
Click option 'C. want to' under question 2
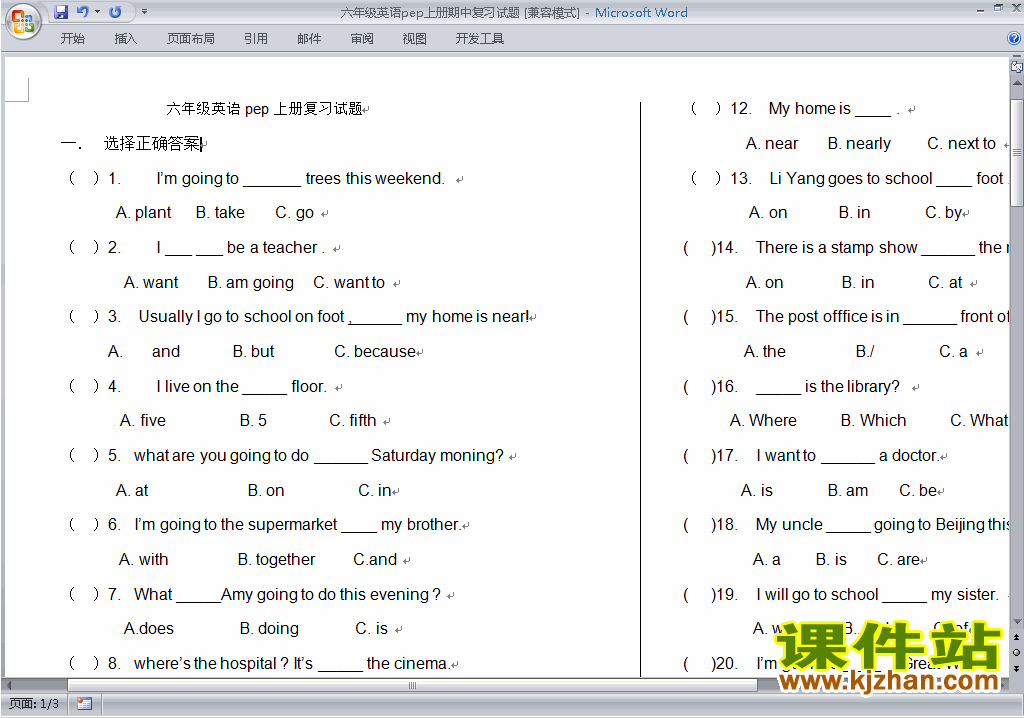[349, 283]
